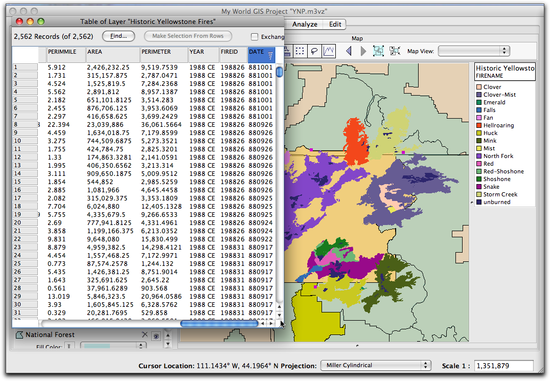Go to previous map view arrow

click(349, 51)
